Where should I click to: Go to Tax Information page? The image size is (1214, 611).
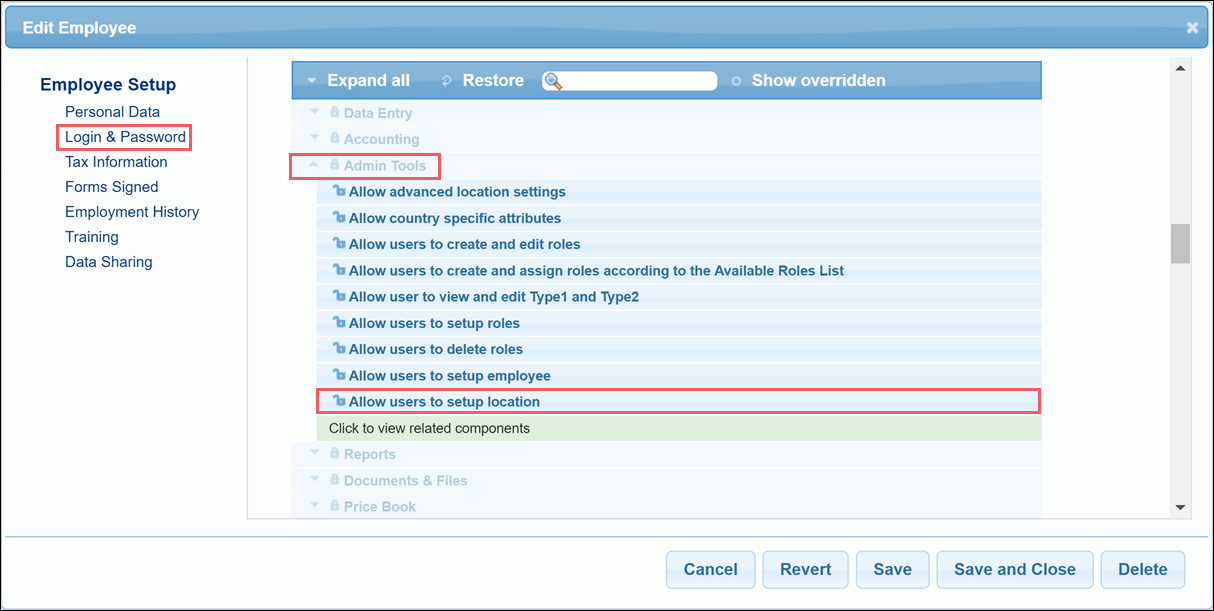[116, 162]
